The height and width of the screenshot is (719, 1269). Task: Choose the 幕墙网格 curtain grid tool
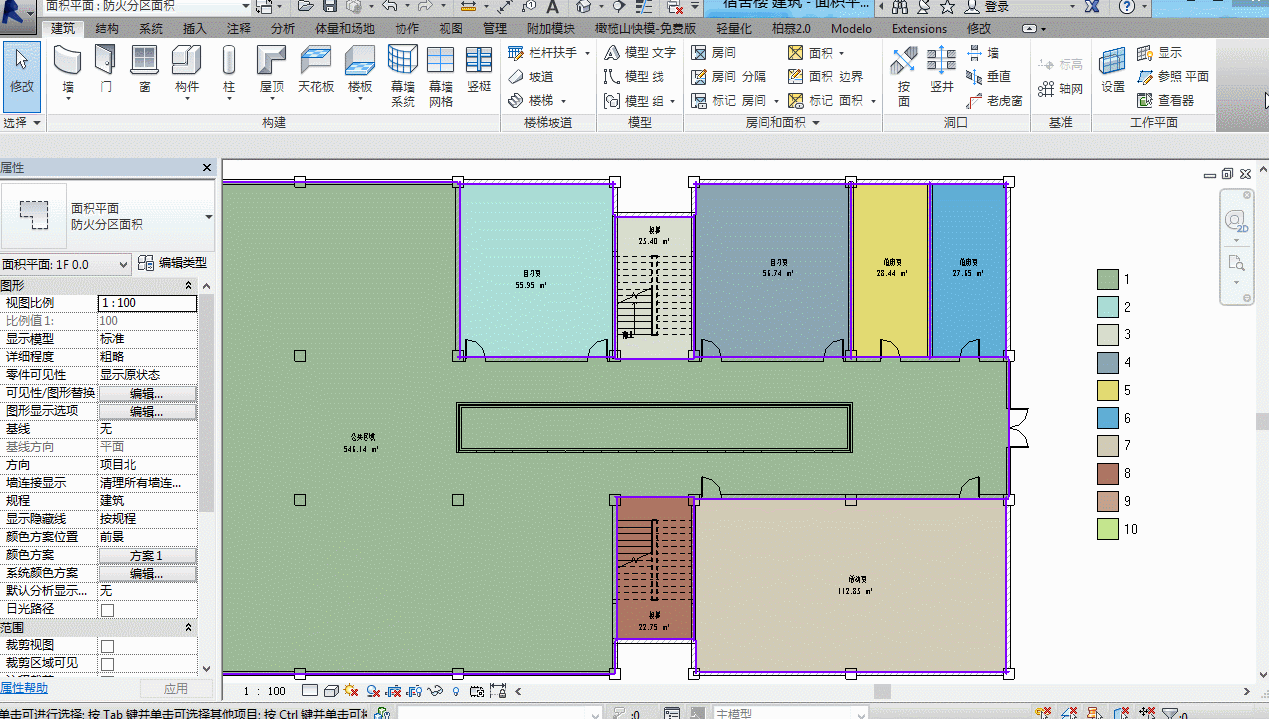point(440,76)
